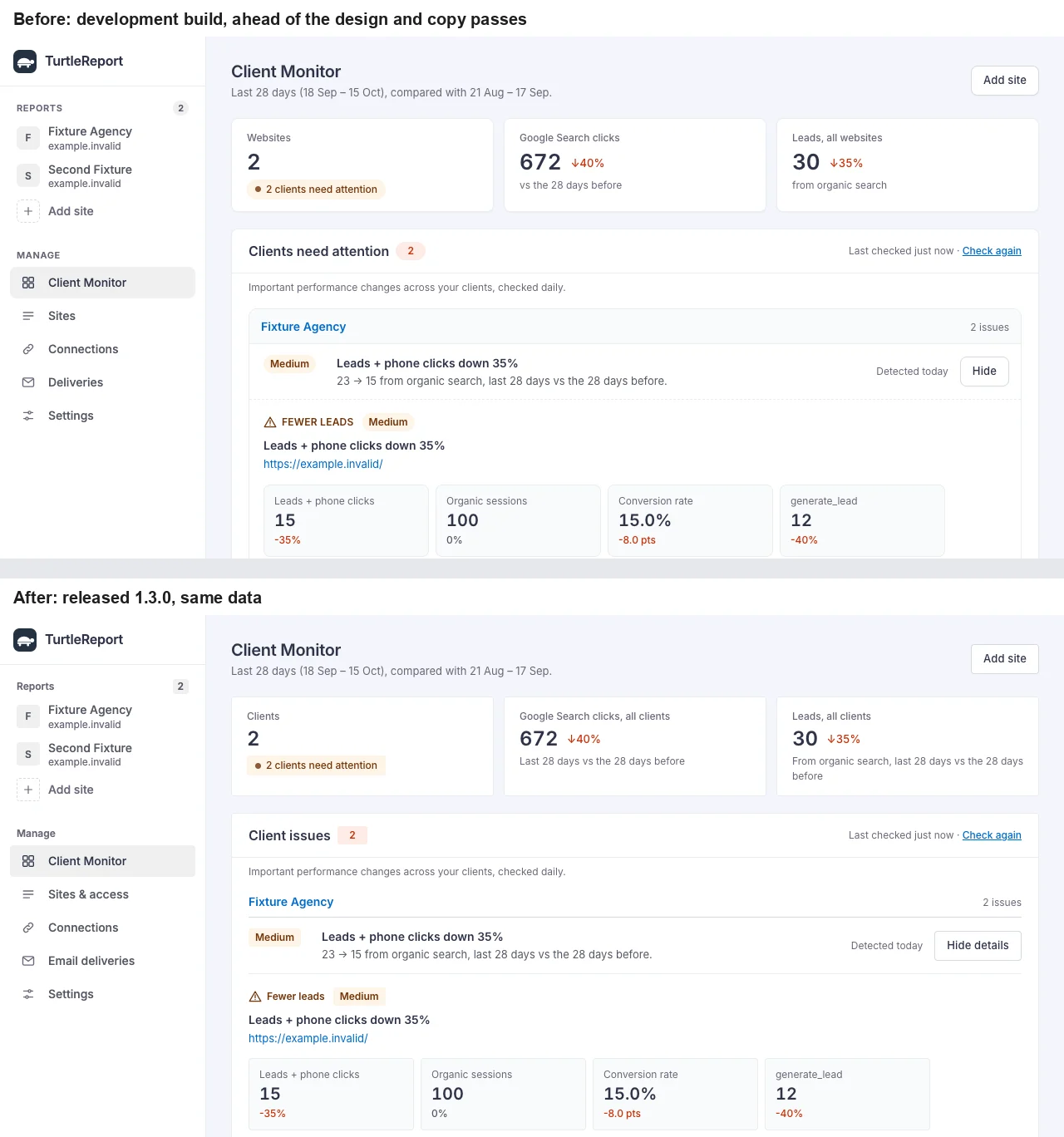Click the Conversion rate metric card in After panel
1064x1137 pixels.
pos(674,1094)
